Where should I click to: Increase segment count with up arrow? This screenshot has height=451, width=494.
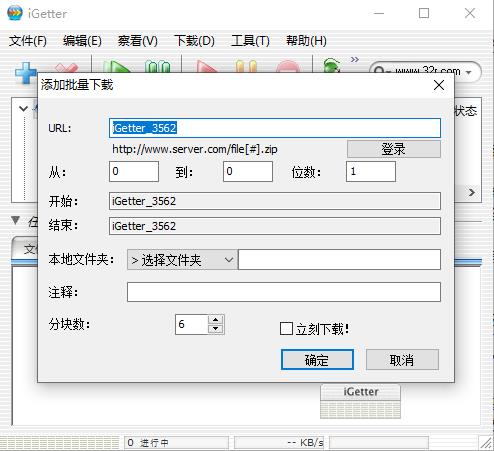(216, 320)
